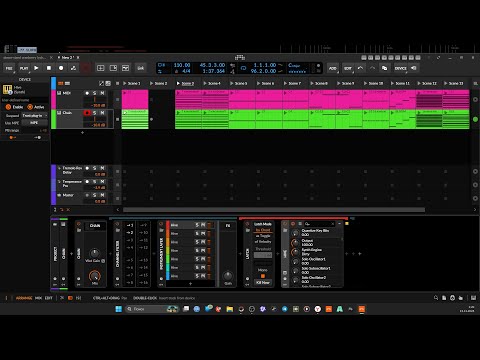
Task: Click the Redo arrow icon
Action: [x=372, y=68]
